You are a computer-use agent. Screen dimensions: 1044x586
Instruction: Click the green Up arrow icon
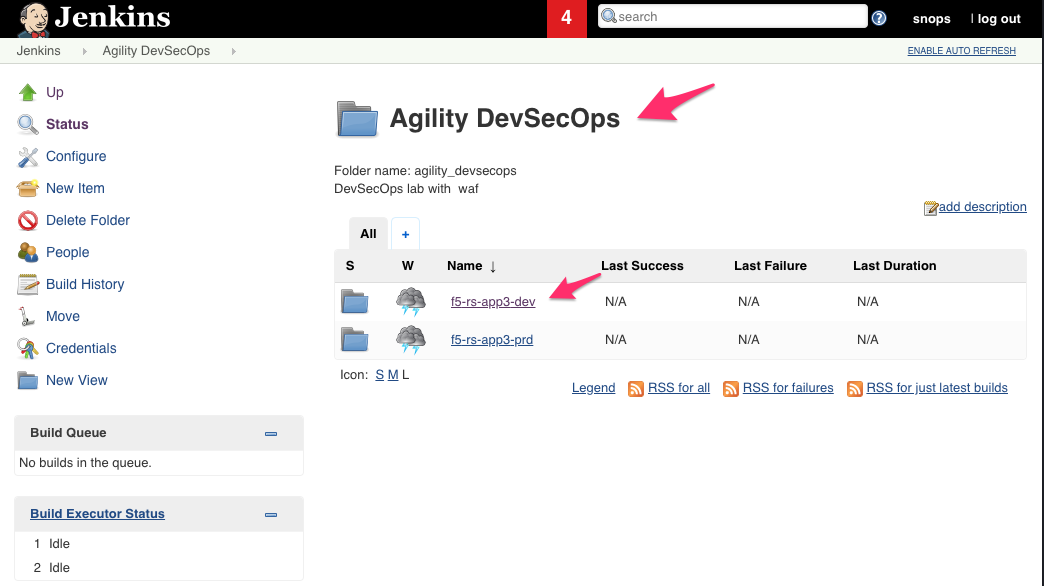[x=27, y=93]
